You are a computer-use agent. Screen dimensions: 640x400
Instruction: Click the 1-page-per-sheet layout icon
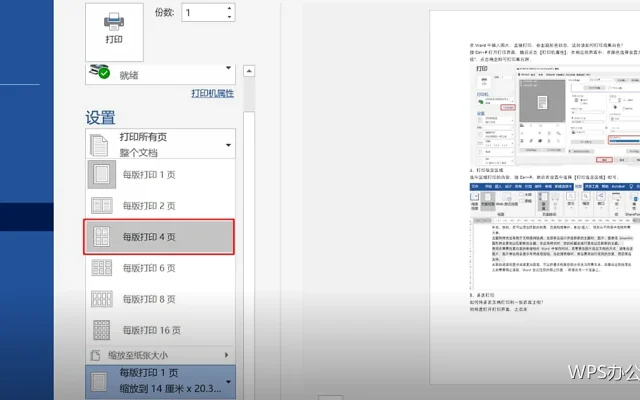(102, 175)
